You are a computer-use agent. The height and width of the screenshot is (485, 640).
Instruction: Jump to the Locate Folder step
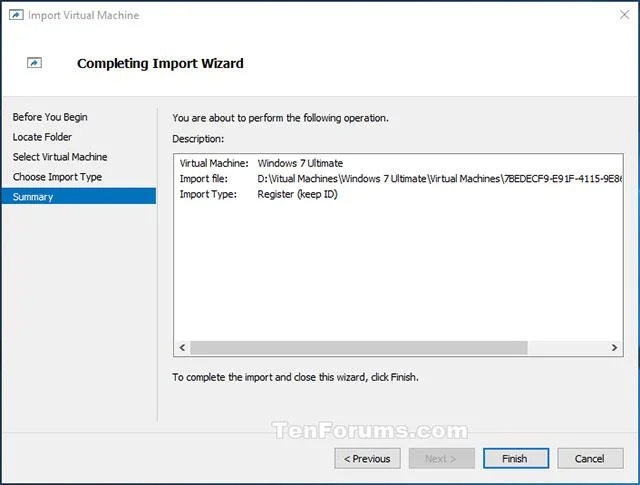tap(42, 137)
